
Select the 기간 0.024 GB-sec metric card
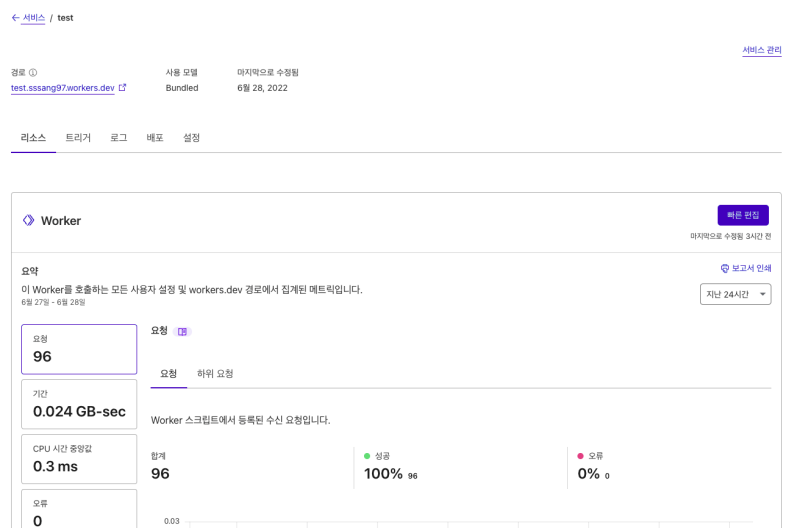pos(79,404)
